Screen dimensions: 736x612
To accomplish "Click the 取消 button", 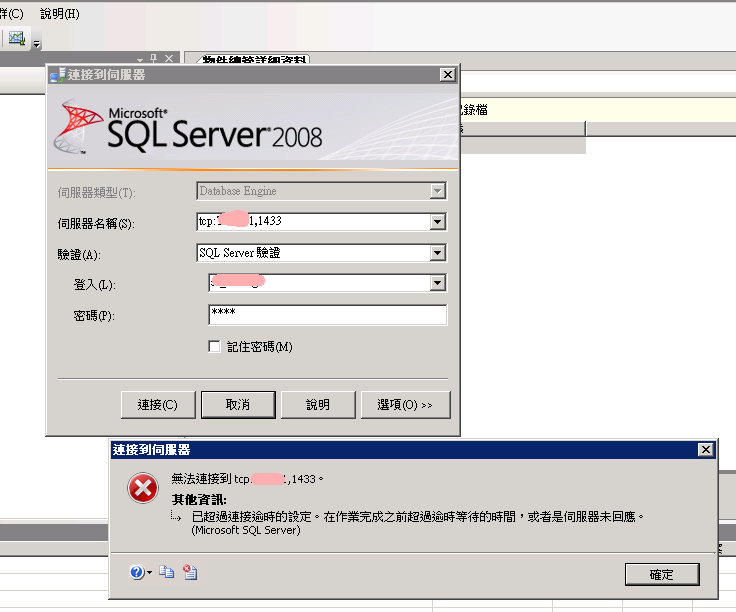I will 238,405.
